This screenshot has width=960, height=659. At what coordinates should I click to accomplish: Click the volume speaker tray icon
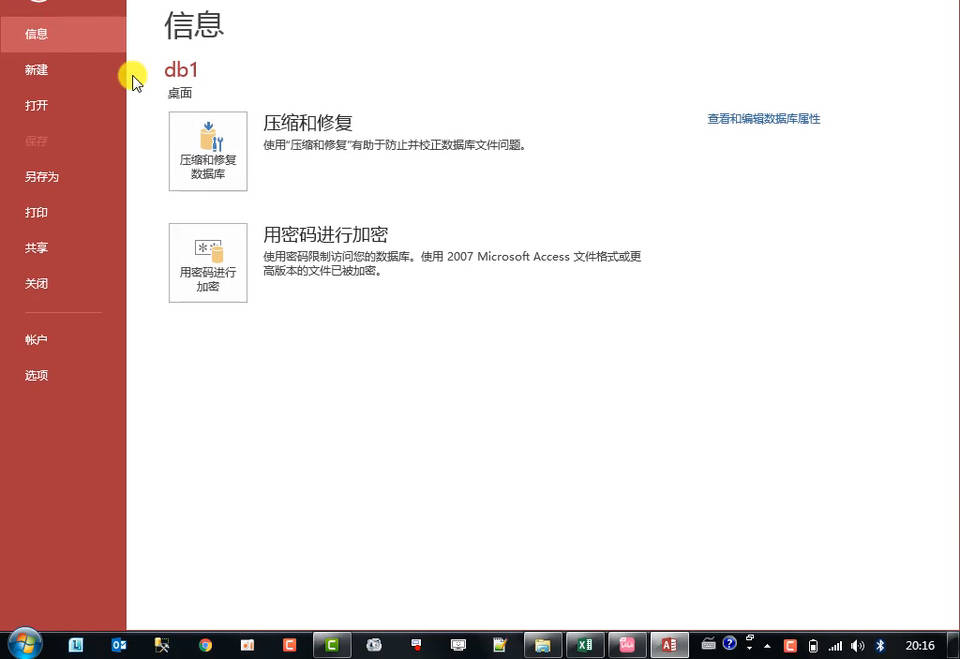857,646
